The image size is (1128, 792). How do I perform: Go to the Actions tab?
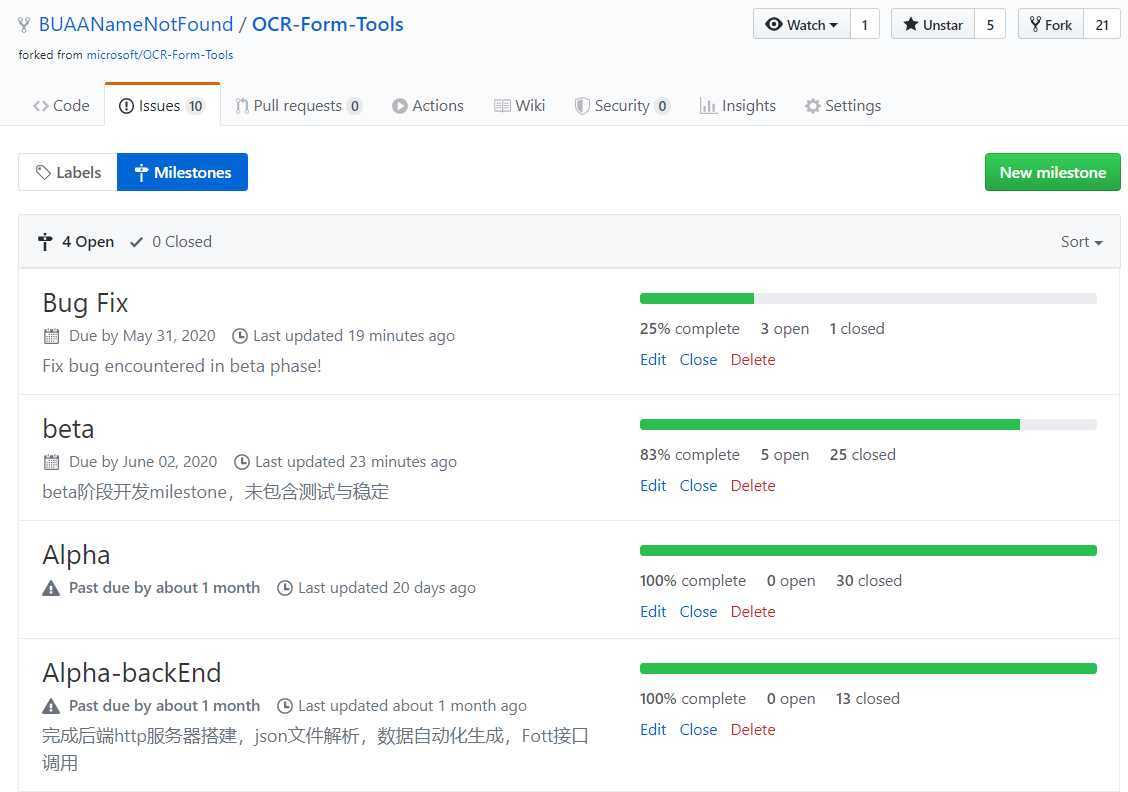(427, 106)
